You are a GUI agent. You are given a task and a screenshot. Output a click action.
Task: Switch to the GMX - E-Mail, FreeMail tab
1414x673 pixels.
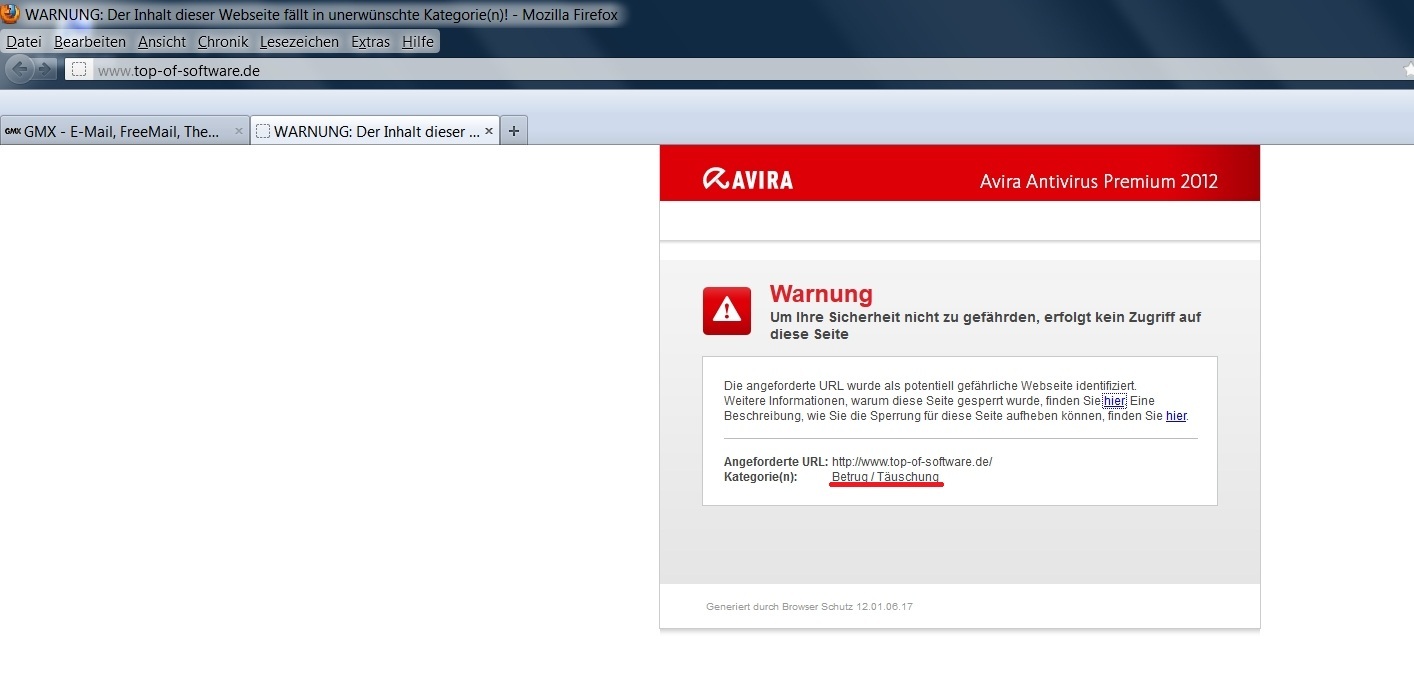[124, 131]
